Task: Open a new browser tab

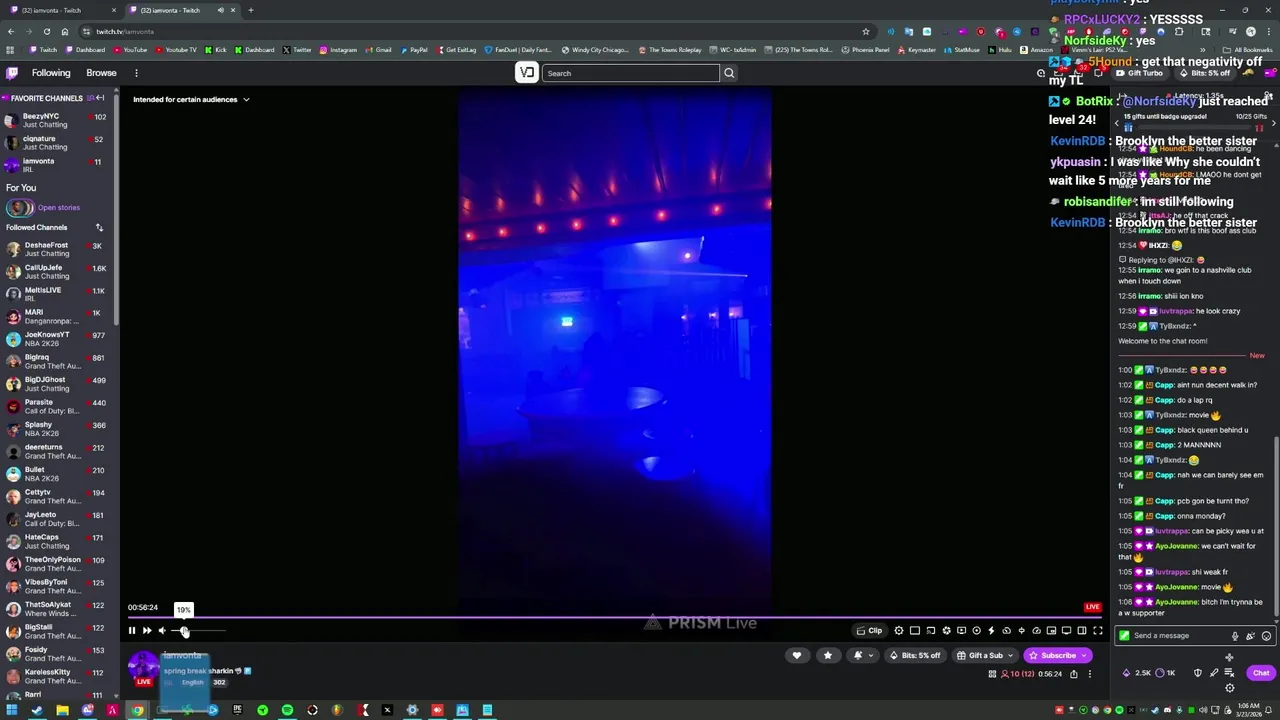Action: coord(250,10)
